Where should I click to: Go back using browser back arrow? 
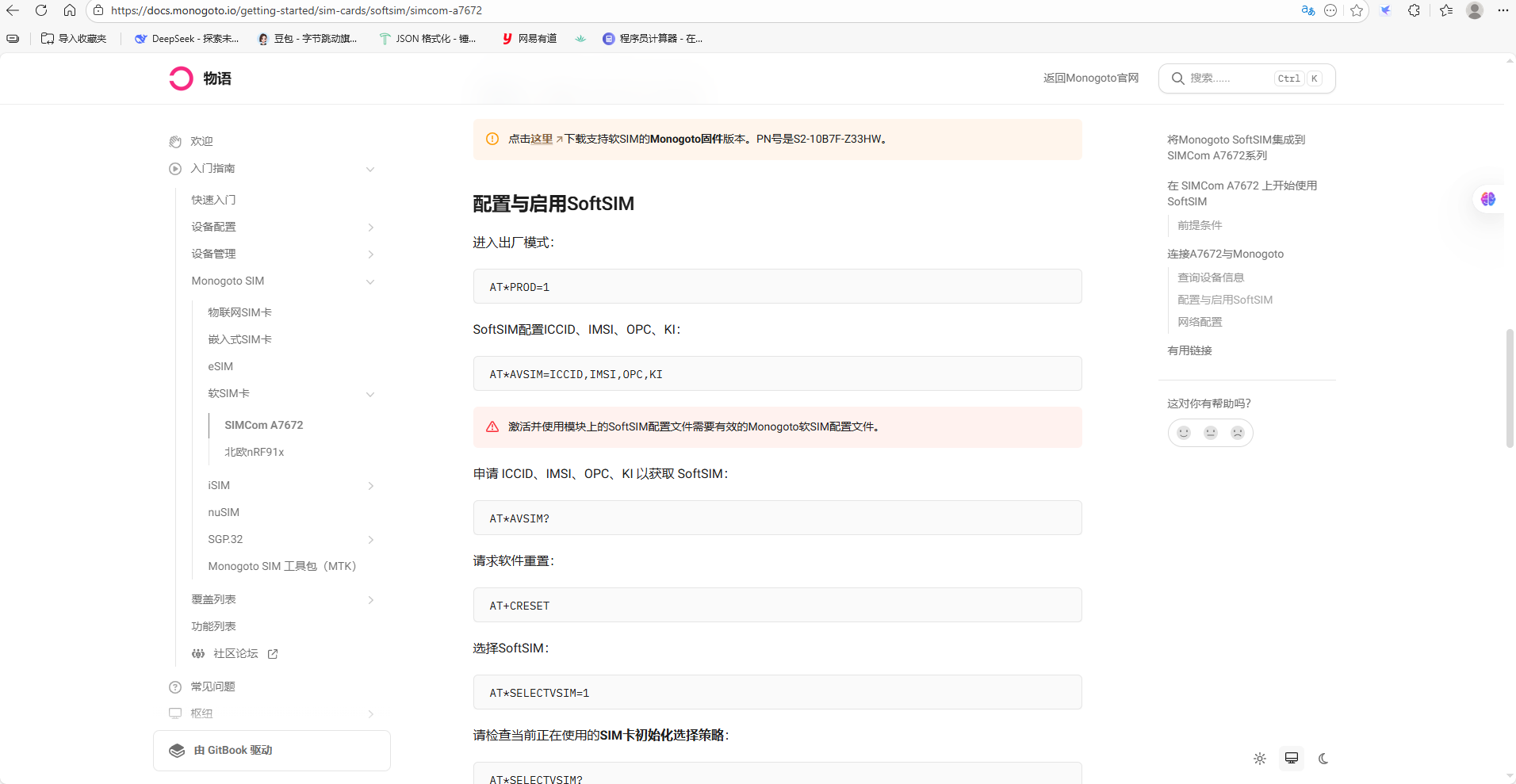pos(13,10)
